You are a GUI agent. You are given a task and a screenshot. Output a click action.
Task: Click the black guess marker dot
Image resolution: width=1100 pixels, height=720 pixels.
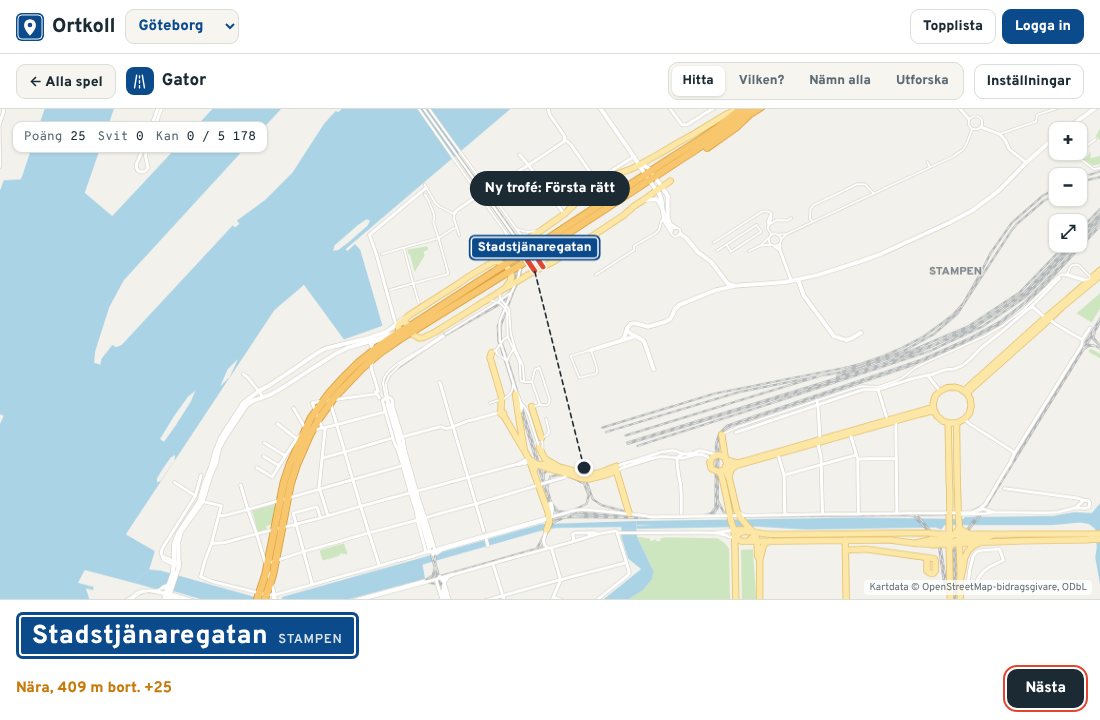(584, 467)
